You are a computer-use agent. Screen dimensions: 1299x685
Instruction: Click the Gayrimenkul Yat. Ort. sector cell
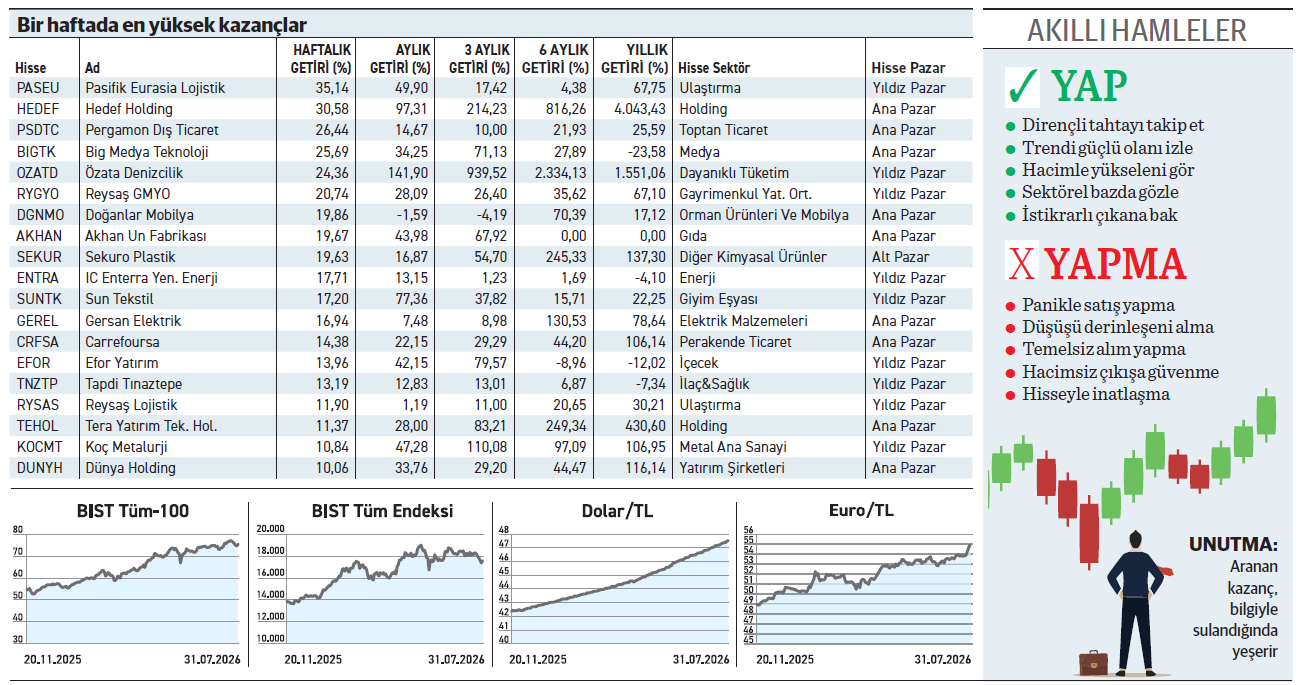click(x=745, y=194)
